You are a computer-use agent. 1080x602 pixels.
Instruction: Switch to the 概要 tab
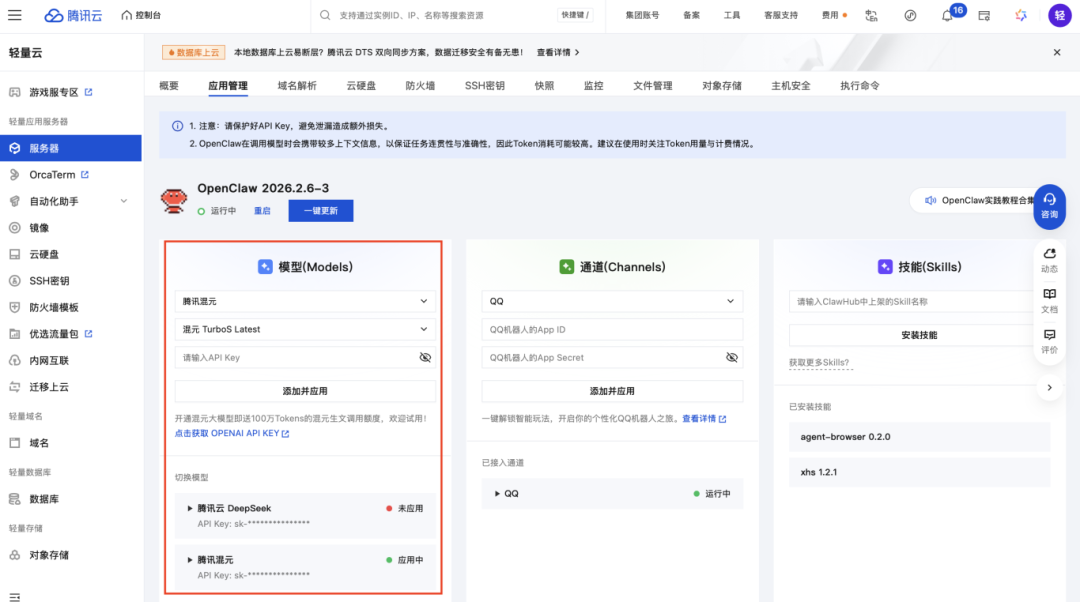[x=169, y=85]
